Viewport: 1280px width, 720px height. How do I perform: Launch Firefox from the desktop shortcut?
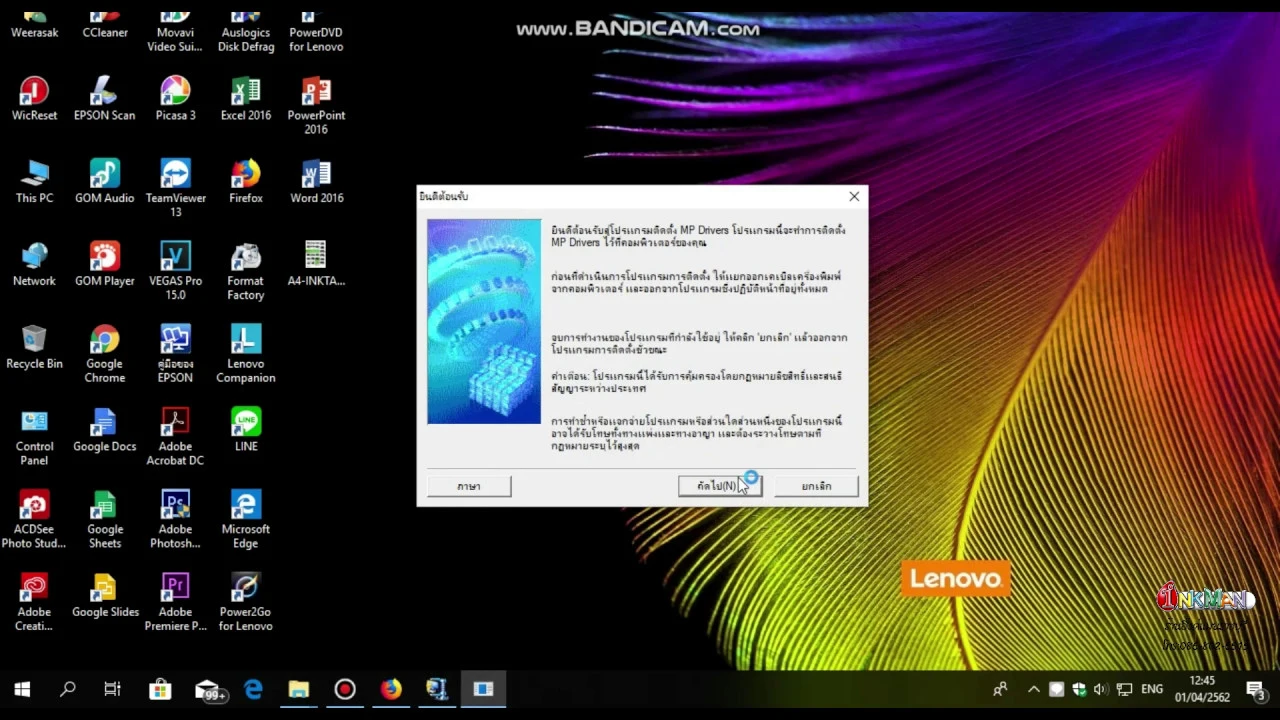pos(246,182)
